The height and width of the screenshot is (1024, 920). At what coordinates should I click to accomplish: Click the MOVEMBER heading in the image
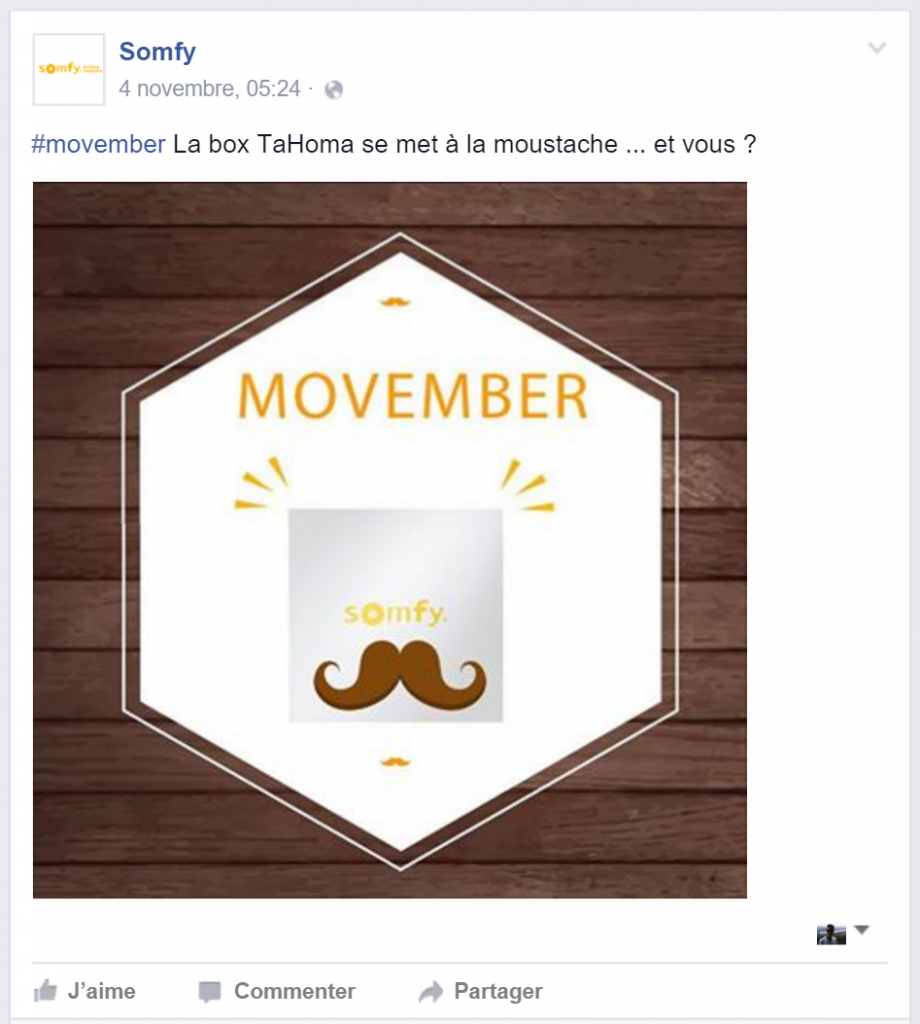click(x=412, y=396)
